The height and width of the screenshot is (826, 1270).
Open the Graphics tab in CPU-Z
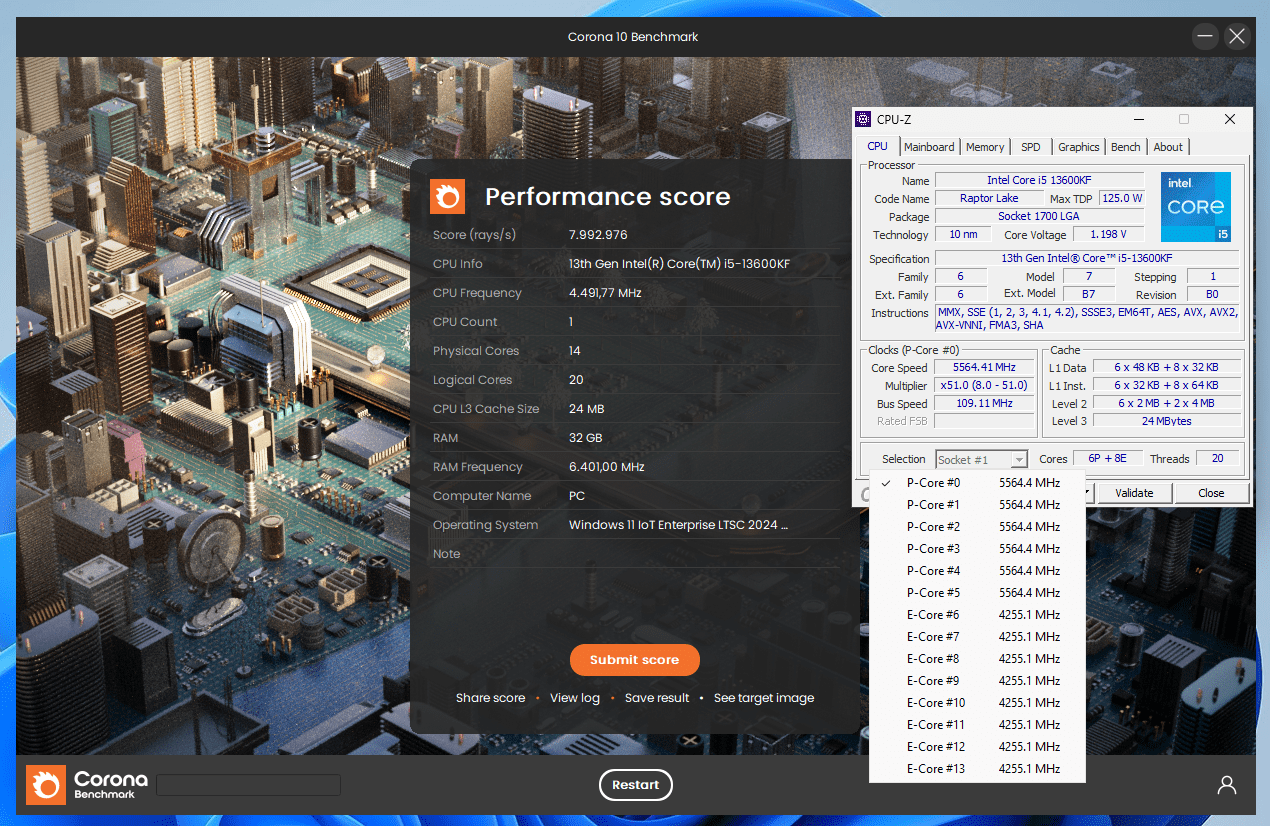coord(1079,147)
